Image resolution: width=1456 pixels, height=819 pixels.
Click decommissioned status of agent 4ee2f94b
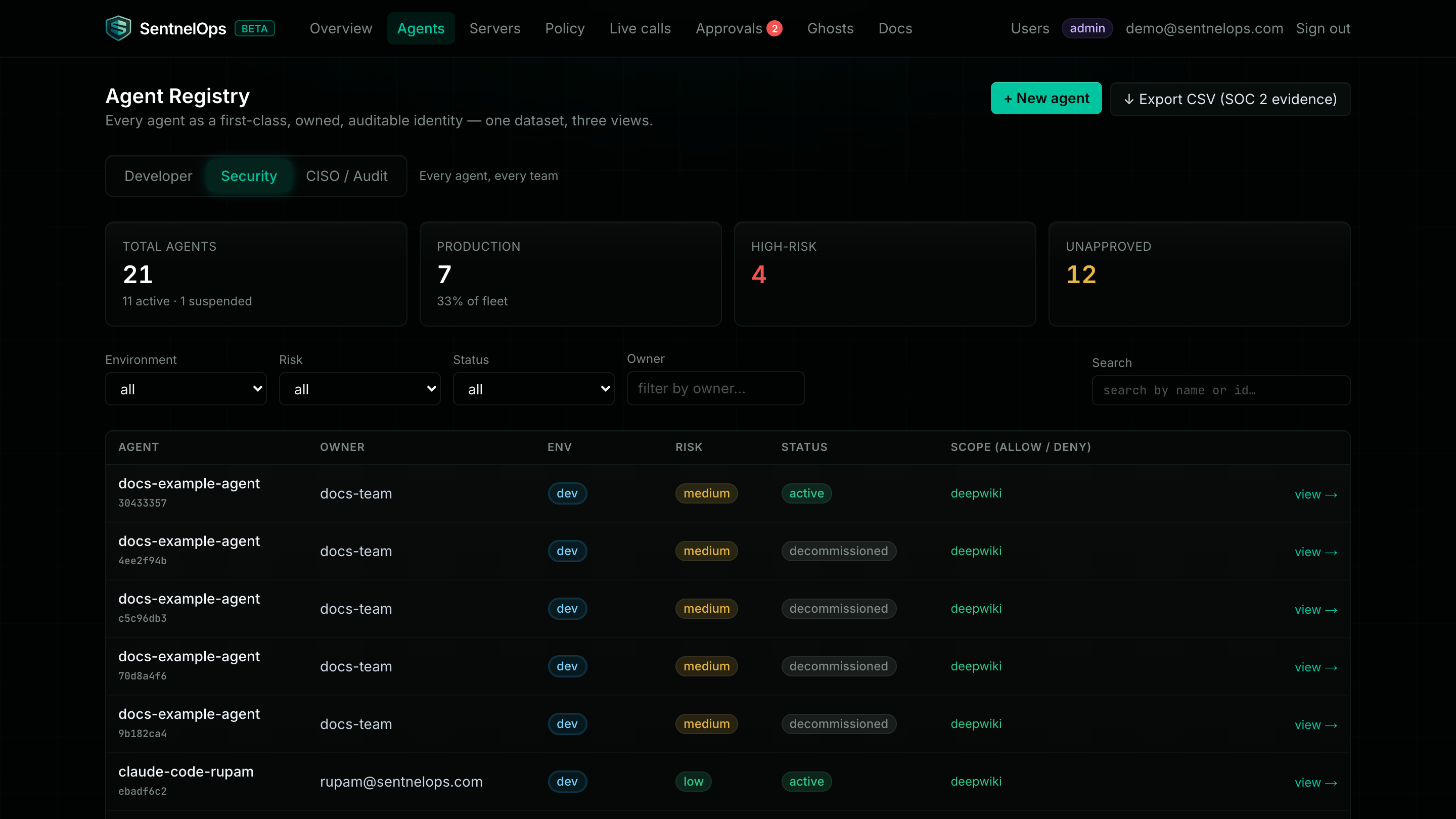[839, 551]
